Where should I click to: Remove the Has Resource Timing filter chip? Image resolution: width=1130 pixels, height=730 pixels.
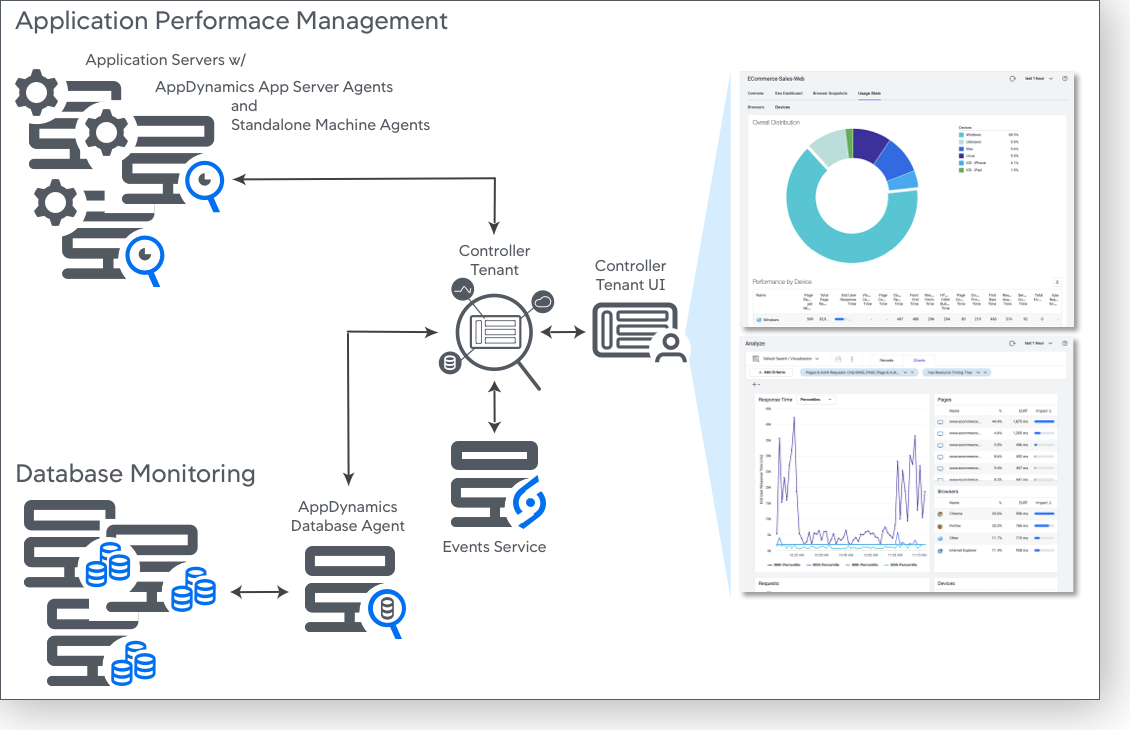click(x=985, y=373)
